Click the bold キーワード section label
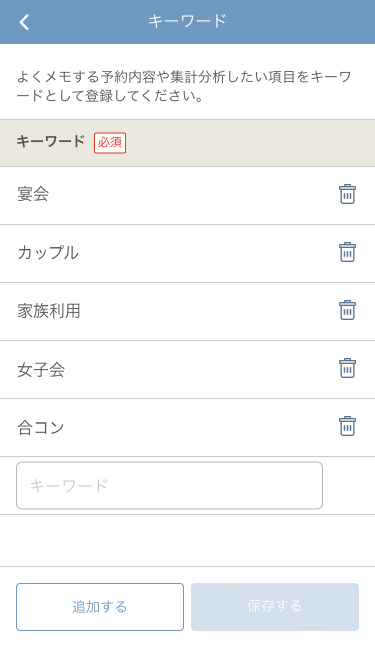Image resolution: width=375 pixels, height=647 pixels. click(50, 142)
